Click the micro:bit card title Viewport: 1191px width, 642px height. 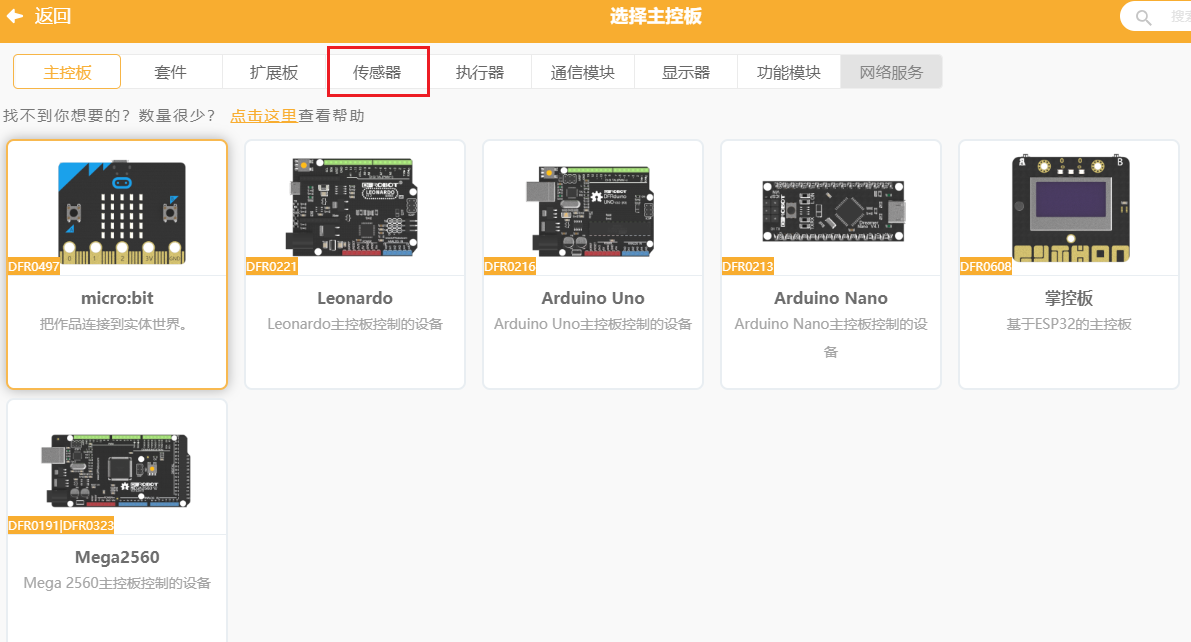tap(117, 298)
